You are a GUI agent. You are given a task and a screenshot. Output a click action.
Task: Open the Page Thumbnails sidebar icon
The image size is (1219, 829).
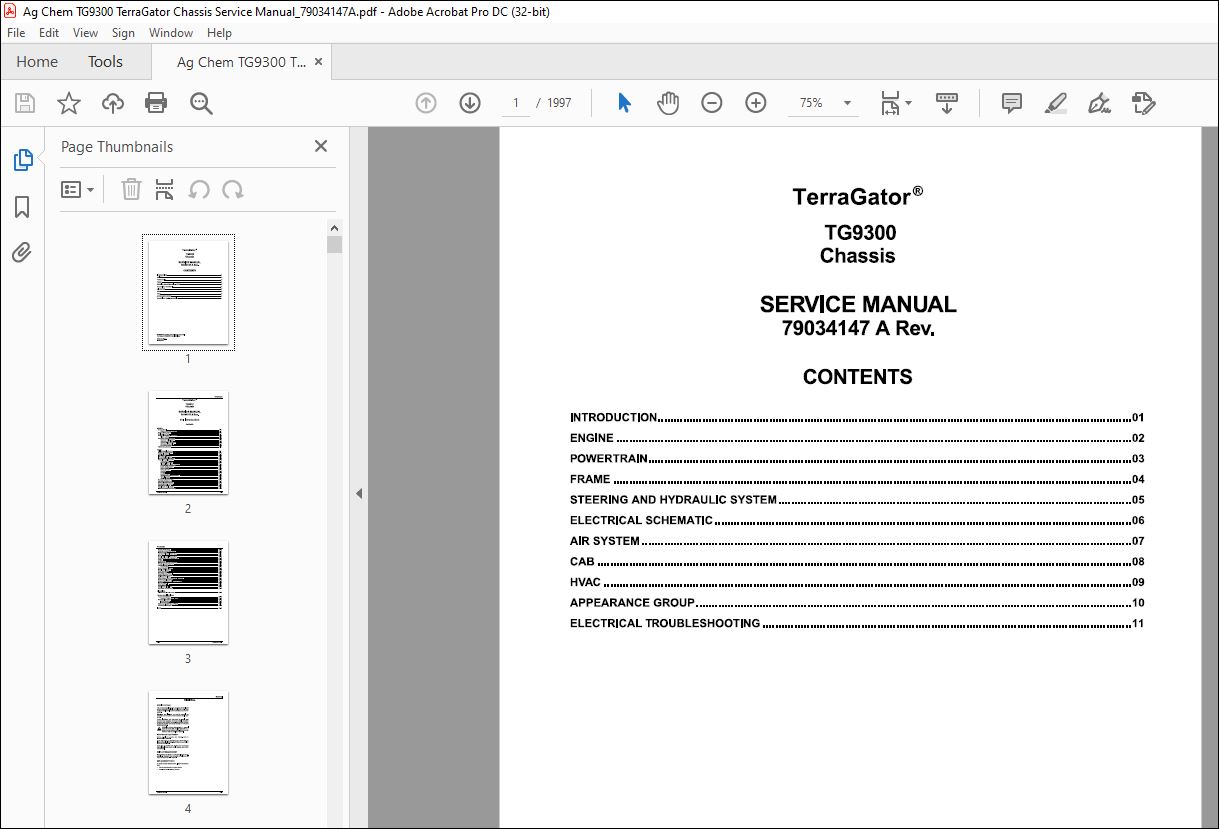(22, 160)
